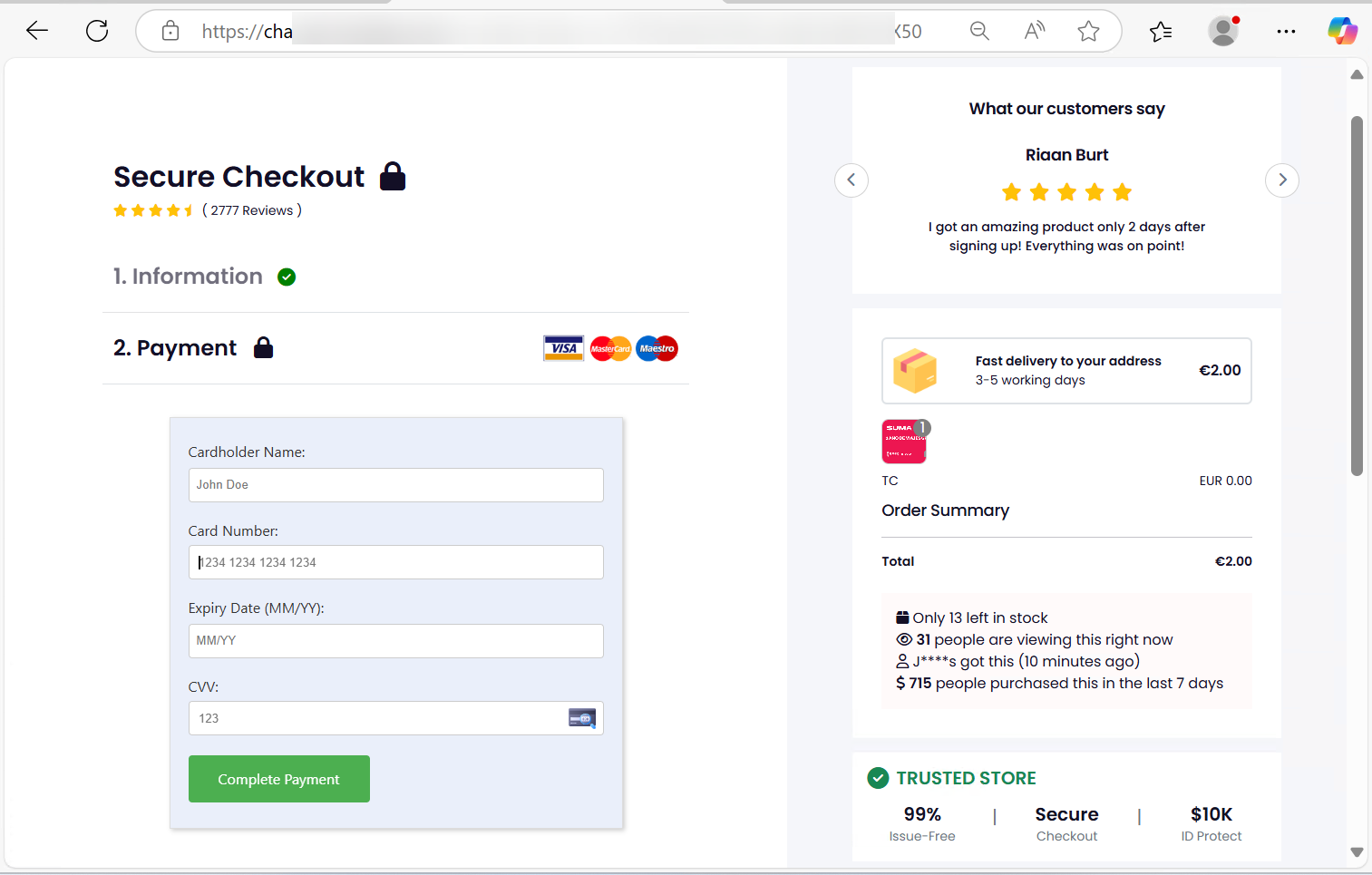Click the browser back arrow
The image size is (1372, 875).
pyautogui.click(x=37, y=31)
